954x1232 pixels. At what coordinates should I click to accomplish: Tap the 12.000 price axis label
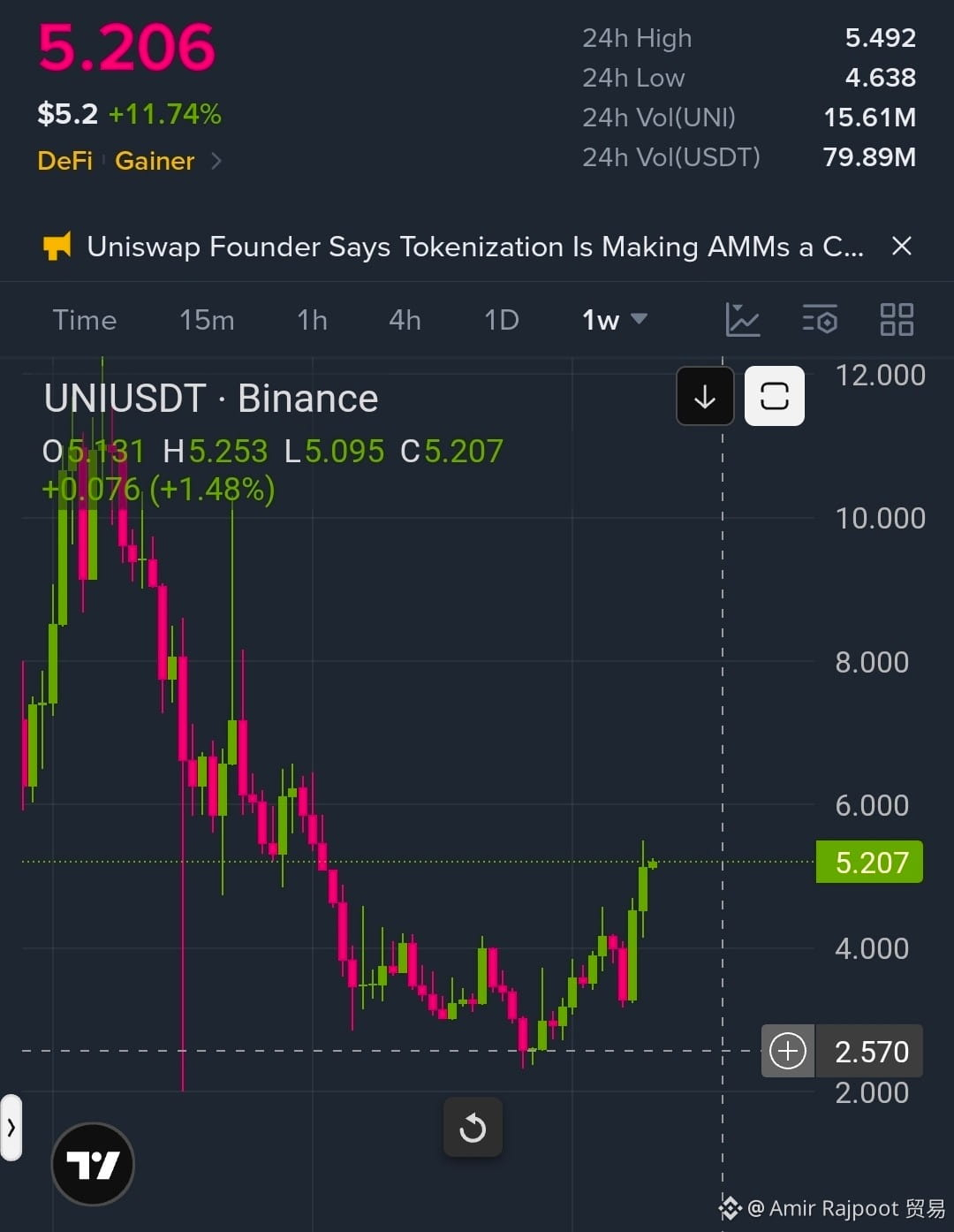click(880, 376)
